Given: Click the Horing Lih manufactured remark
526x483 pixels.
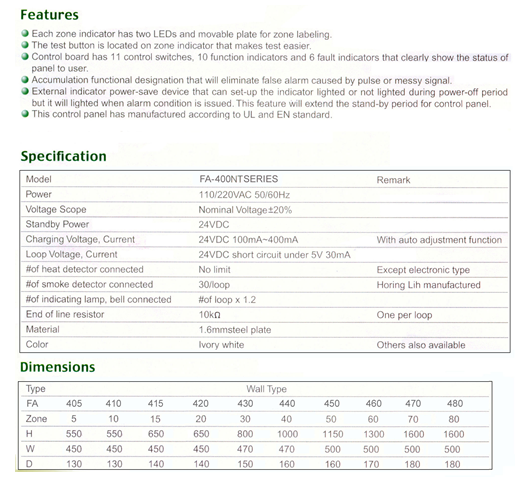Looking at the screenshot, I should coord(428,285).
